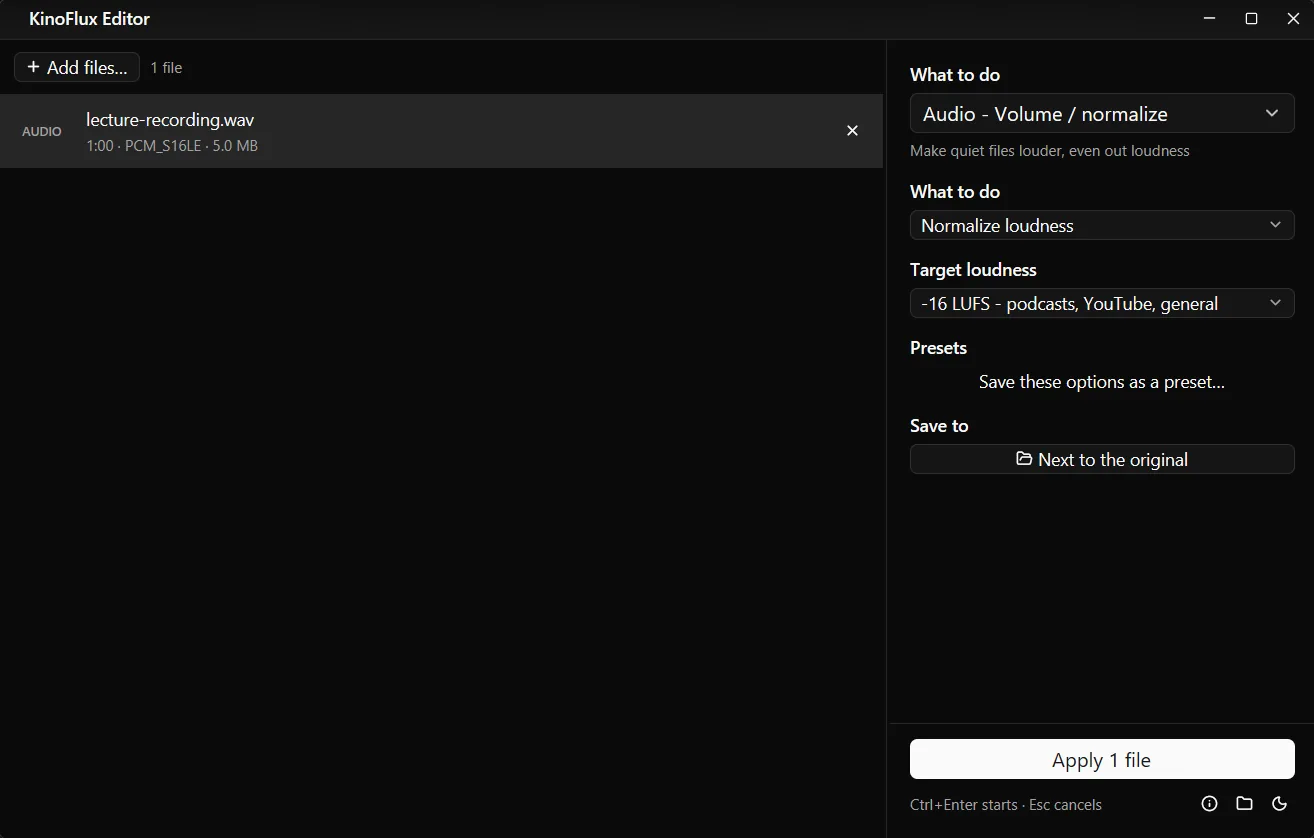Click the PCM_S16LE file details line
The height and width of the screenshot is (838, 1314).
[172, 146]
